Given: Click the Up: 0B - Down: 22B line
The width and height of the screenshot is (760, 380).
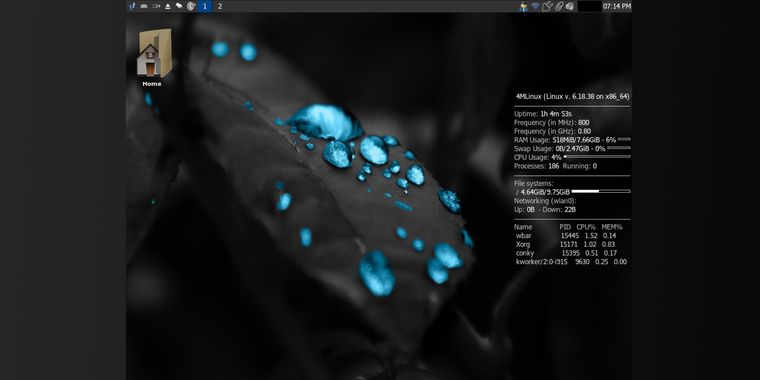Looking at the screenshot, I should point(545,210).
